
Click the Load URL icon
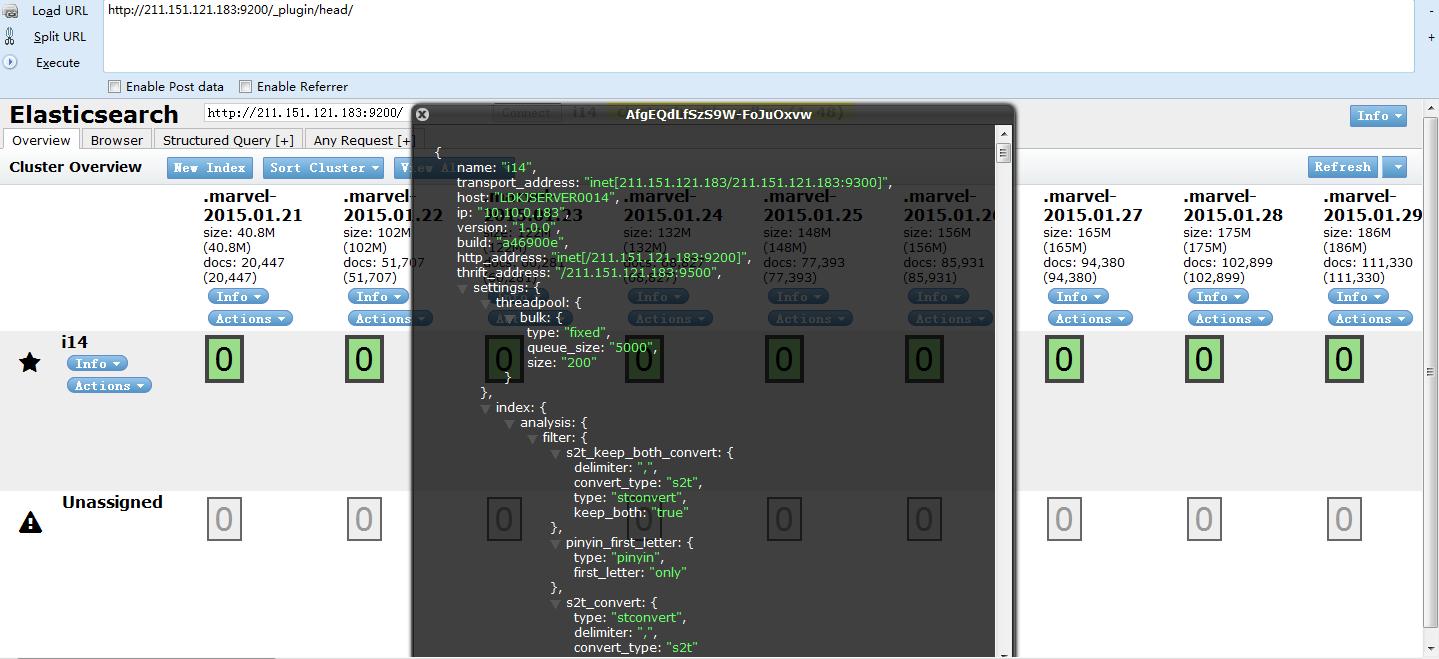9,10
